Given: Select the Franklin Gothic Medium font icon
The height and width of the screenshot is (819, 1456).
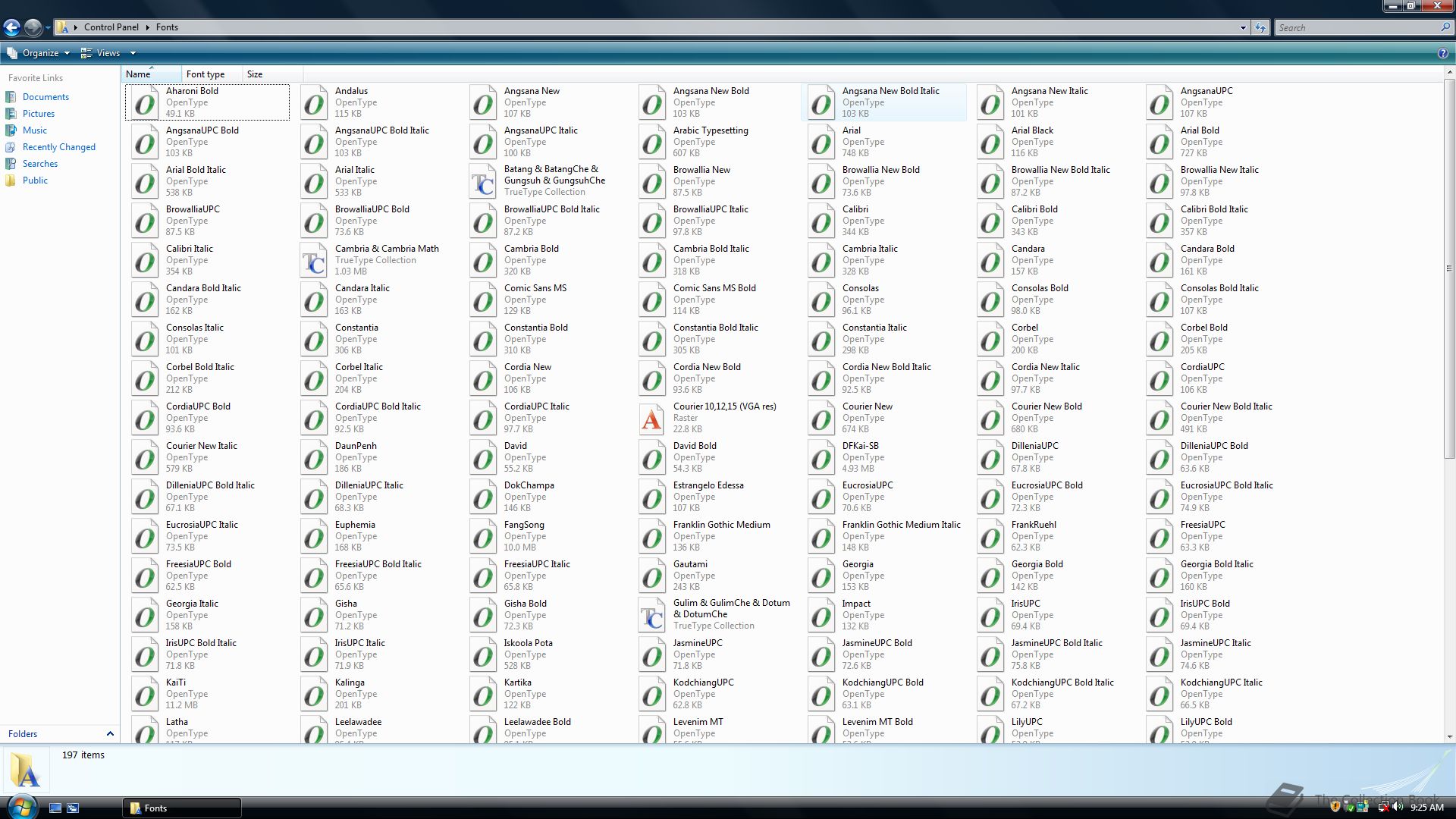Looking at the screenshot, I should [x=652, y=536].
